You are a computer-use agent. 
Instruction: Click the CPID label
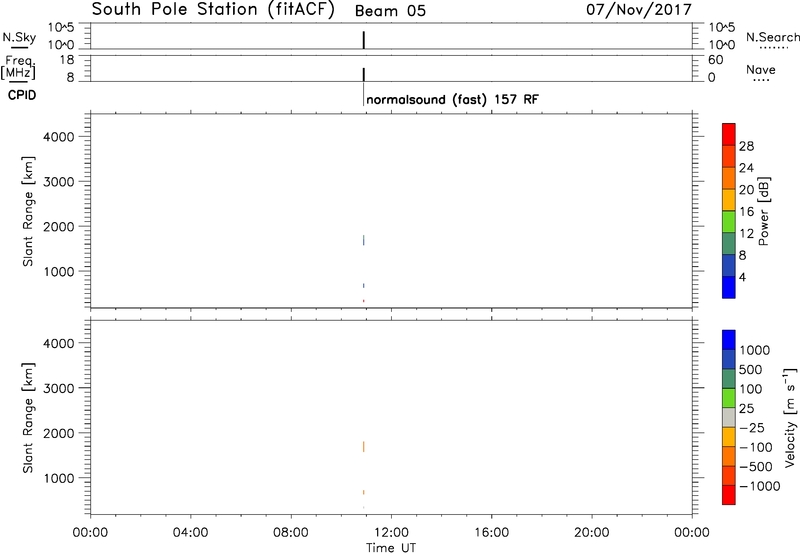tap(22, 95)
